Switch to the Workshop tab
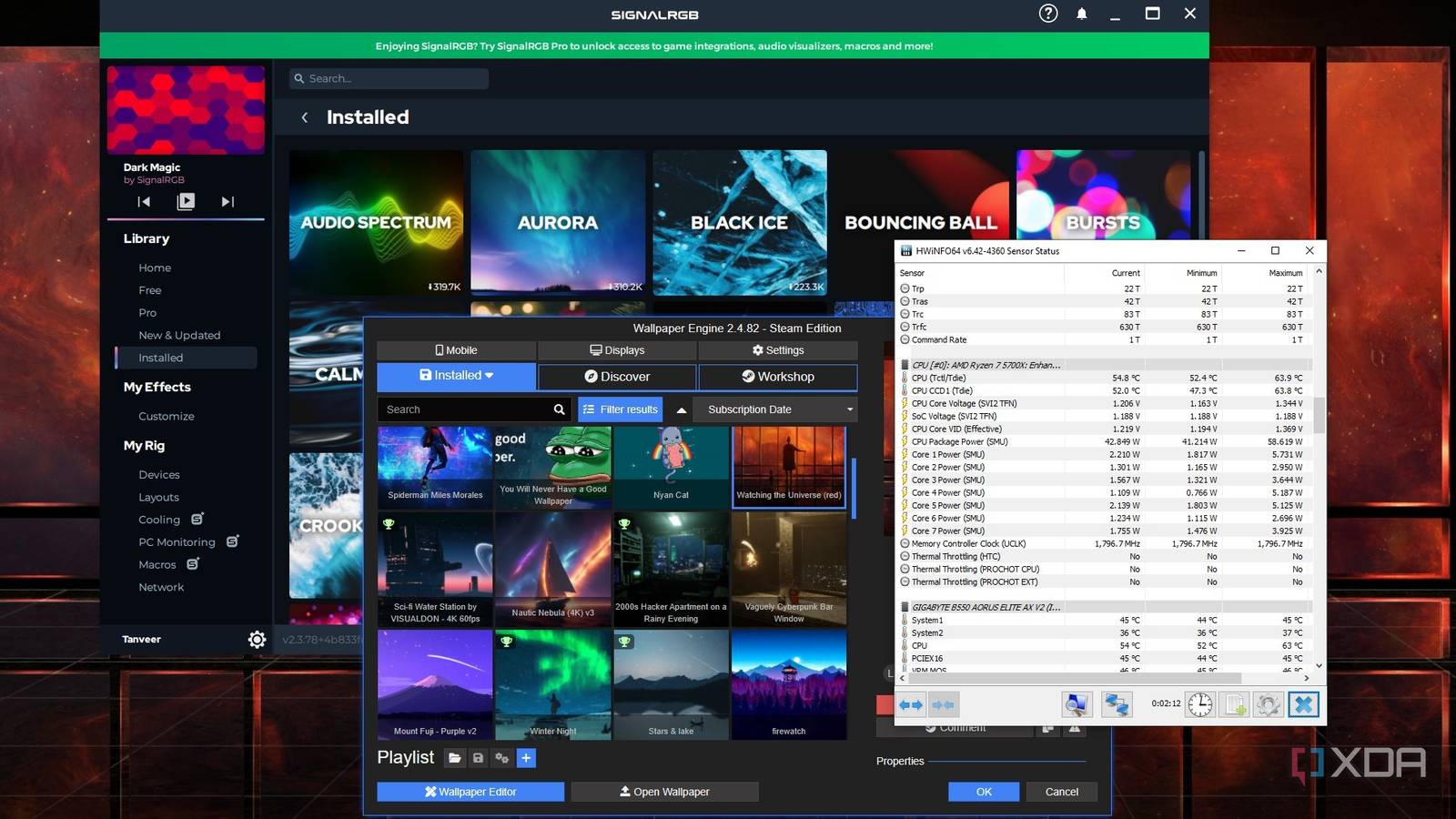 click(x=777, y=377)
